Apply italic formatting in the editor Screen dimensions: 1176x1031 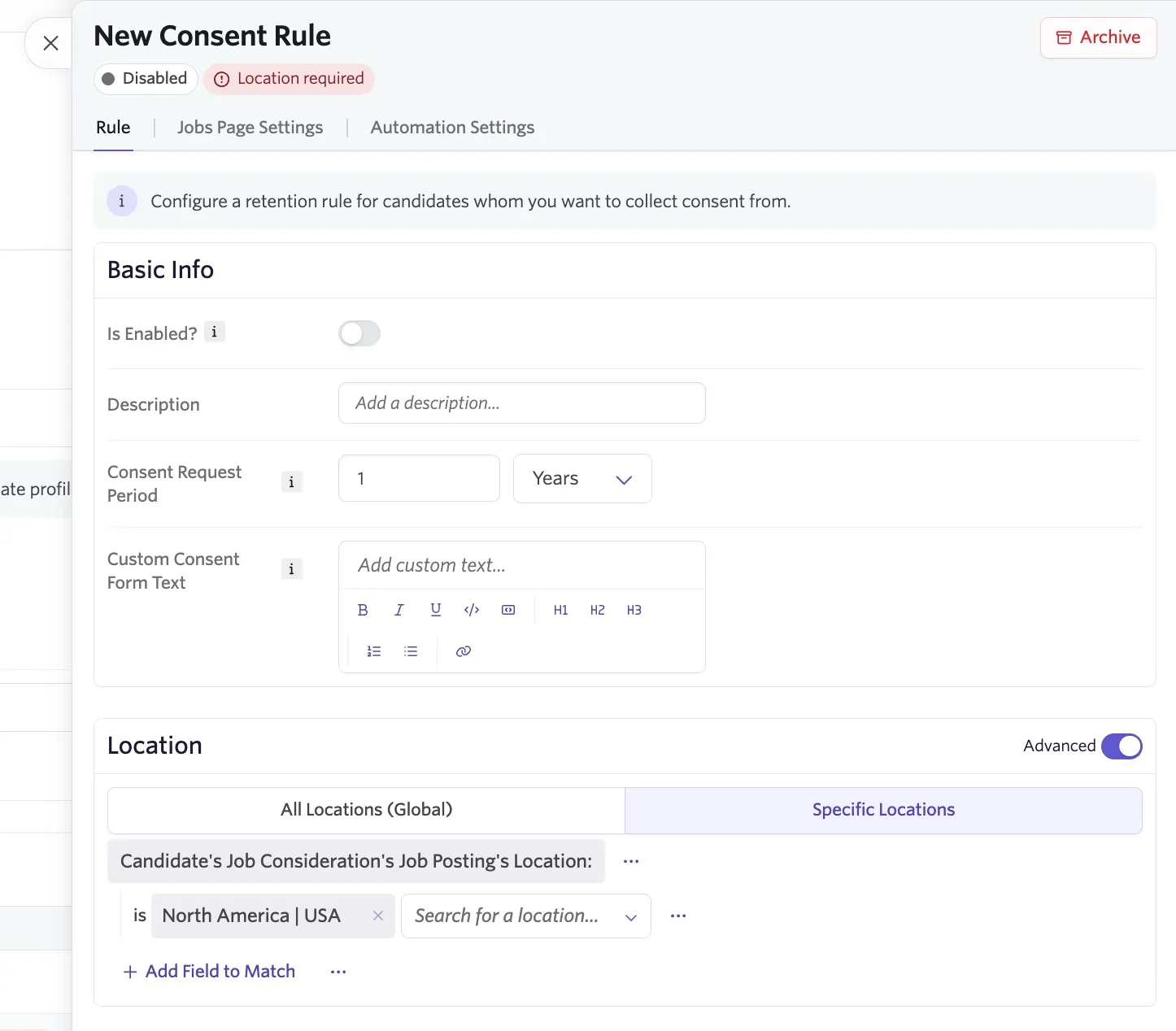coord(399,610)
